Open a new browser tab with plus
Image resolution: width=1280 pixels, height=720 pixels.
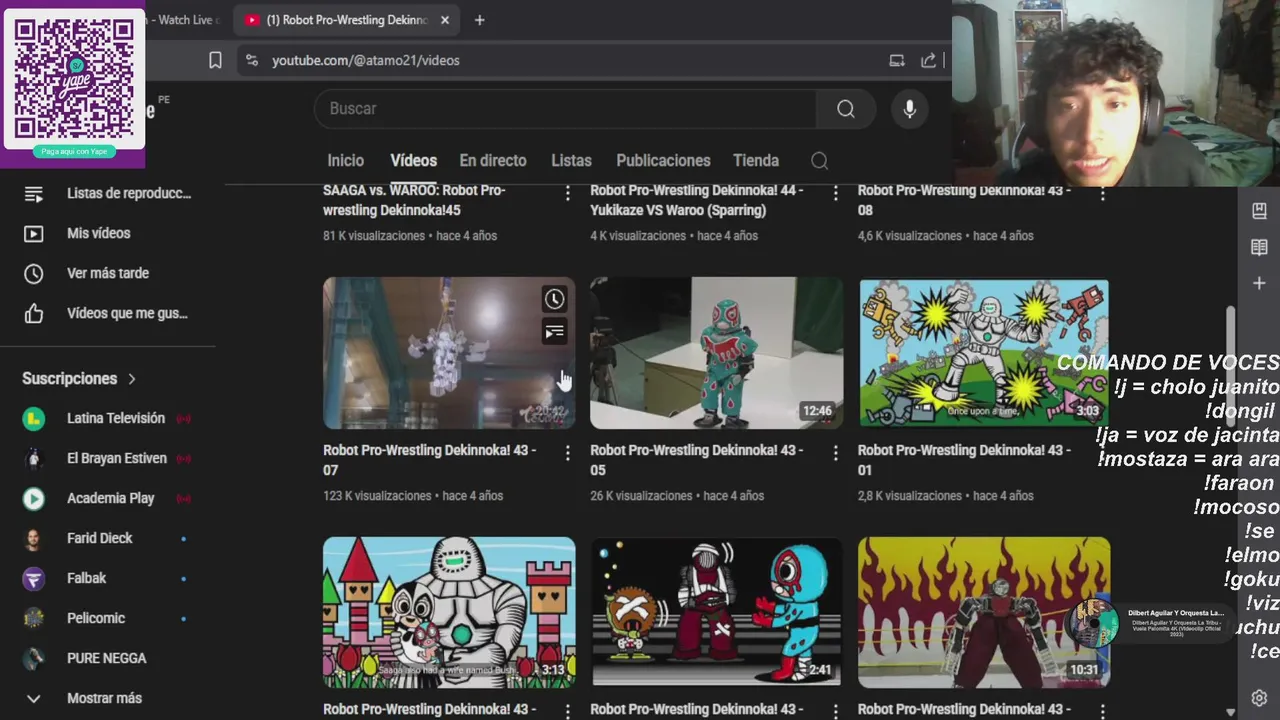click(479, 20)
